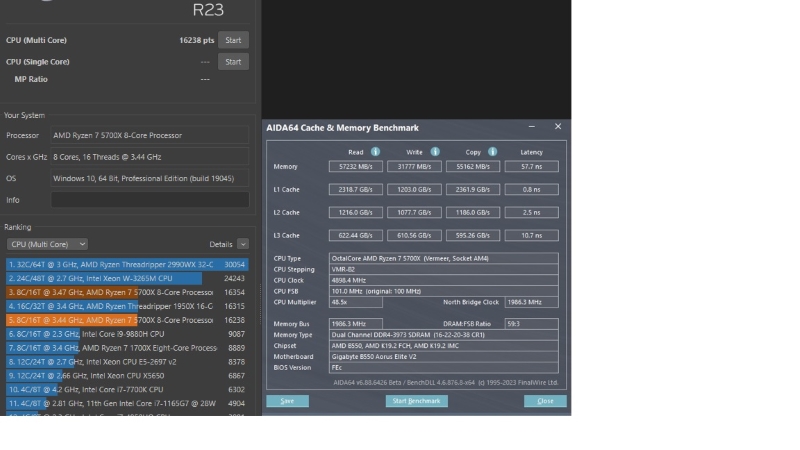
Task: Click Memory Bus 1986.3 MHz value
Action: point(356,324)
